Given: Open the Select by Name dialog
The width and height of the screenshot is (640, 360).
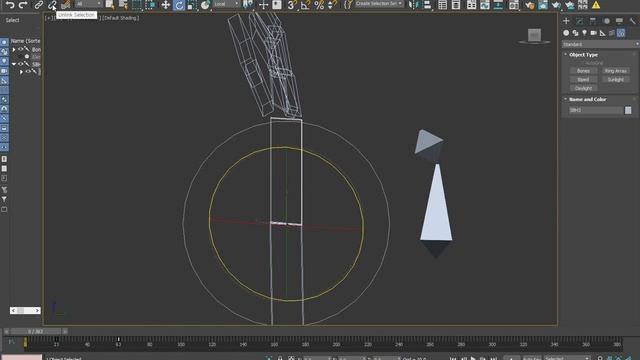Looking at the screenshot, I should (x=123, y=5).
